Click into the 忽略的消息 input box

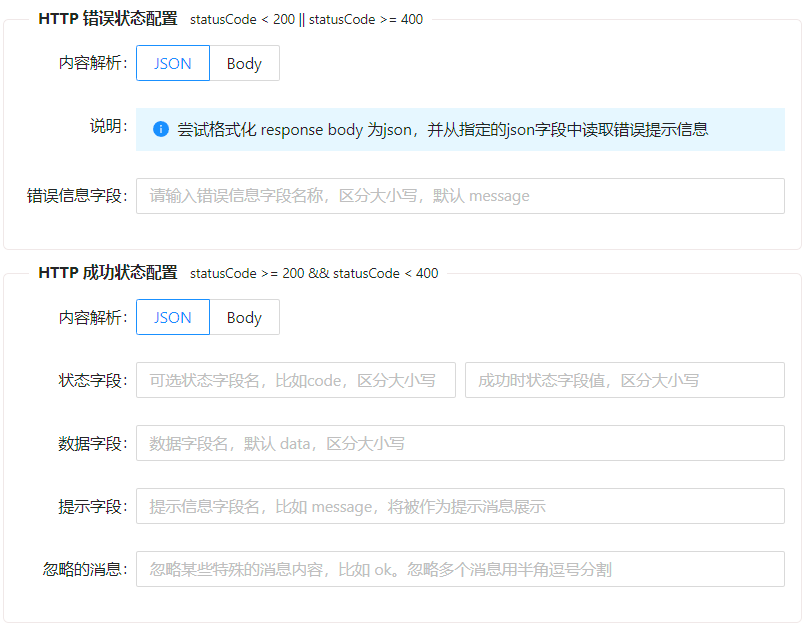[460, 569]
